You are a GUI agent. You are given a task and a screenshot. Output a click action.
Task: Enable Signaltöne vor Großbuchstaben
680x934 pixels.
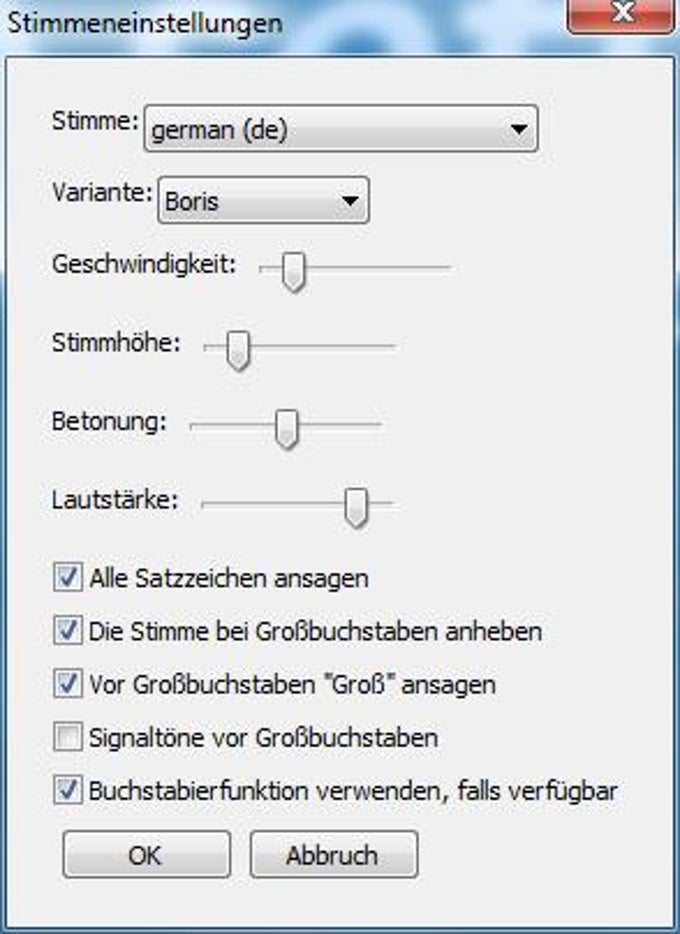[68, 737]
